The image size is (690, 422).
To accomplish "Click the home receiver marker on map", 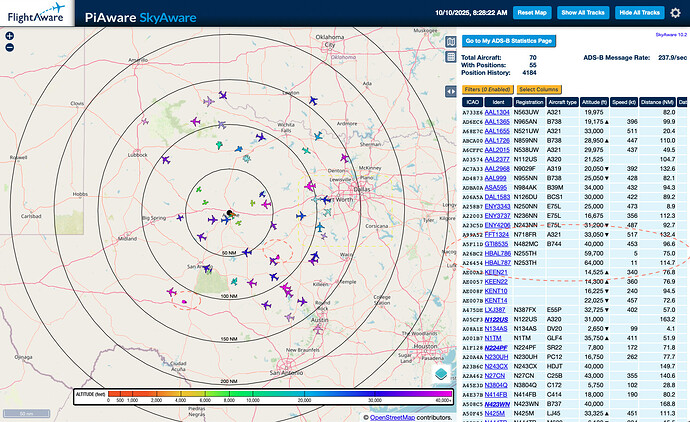I will [x=229, y=213].
